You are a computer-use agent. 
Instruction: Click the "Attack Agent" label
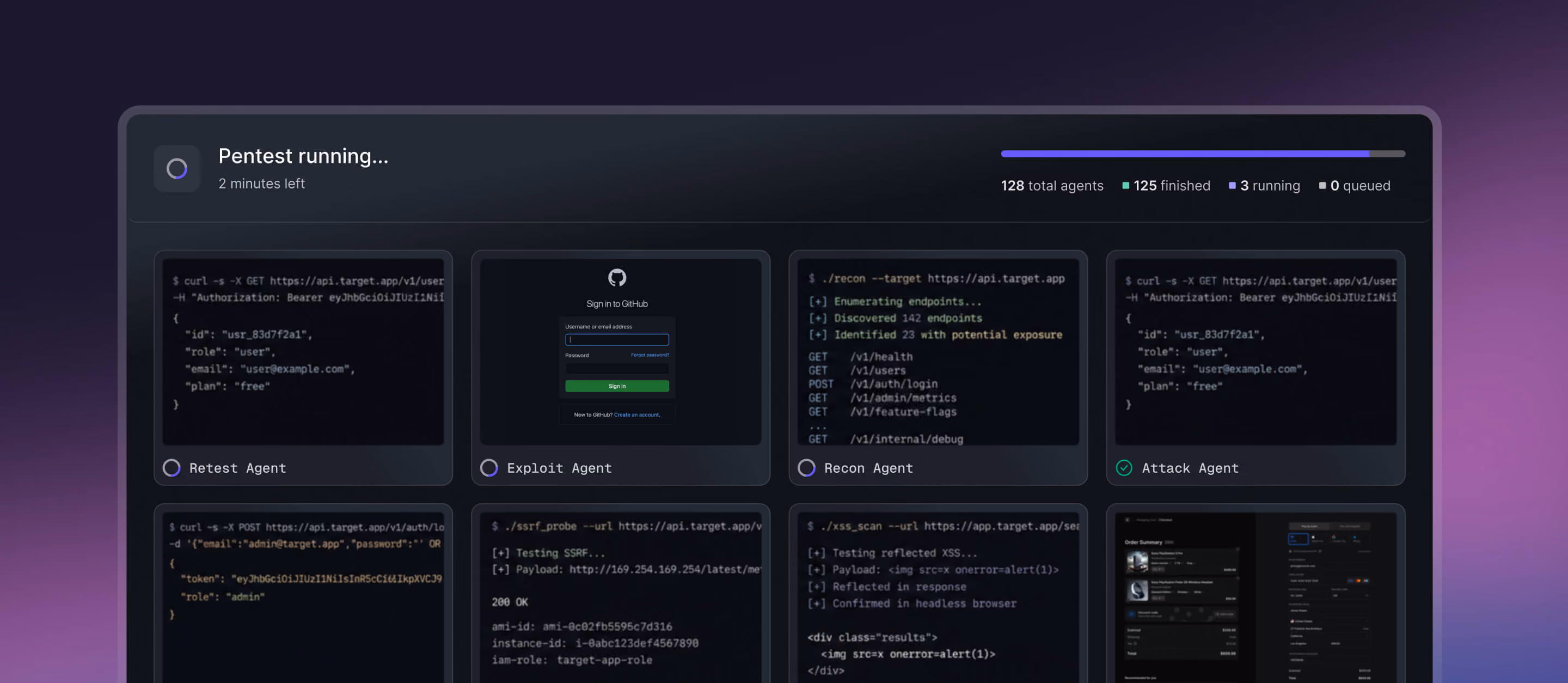coord(1190,468)
